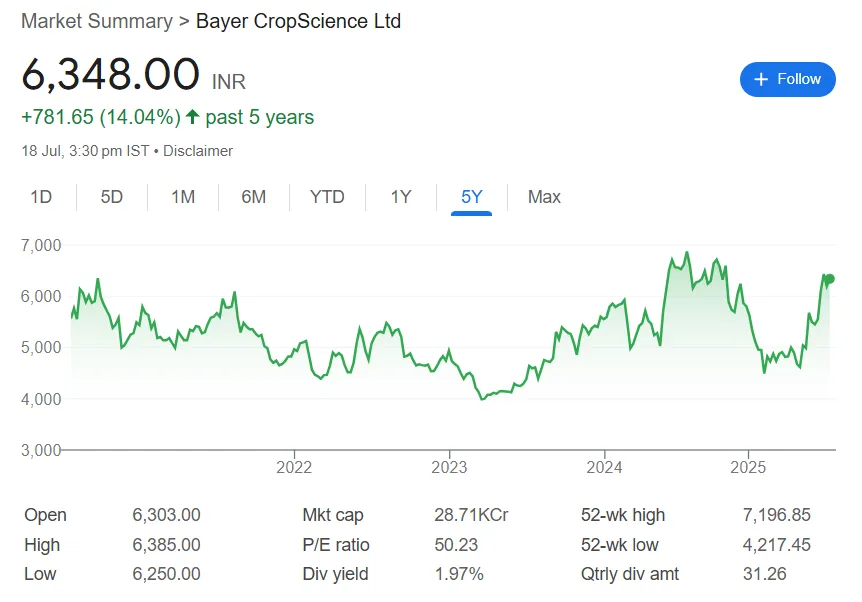
Task: Click the Div yield label
Action: (x=335, y=574)
